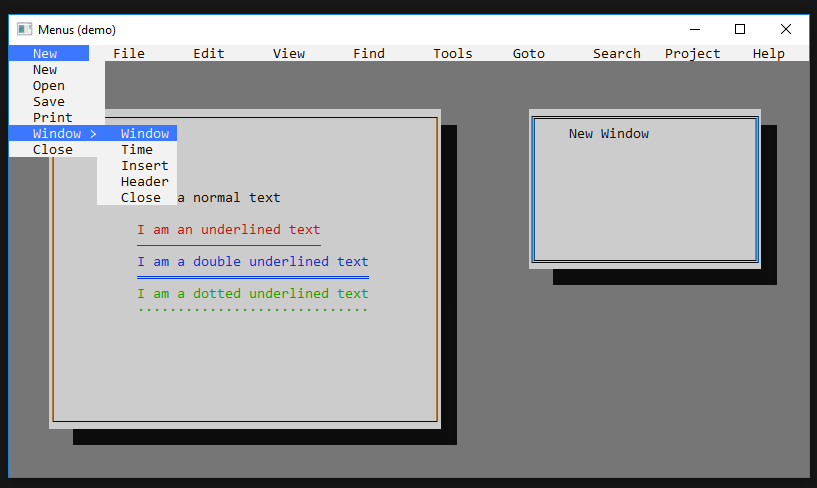Open the Project menu
Image resolution: width=817 pixels, height=488 pixels.
(x=692, y=53)
